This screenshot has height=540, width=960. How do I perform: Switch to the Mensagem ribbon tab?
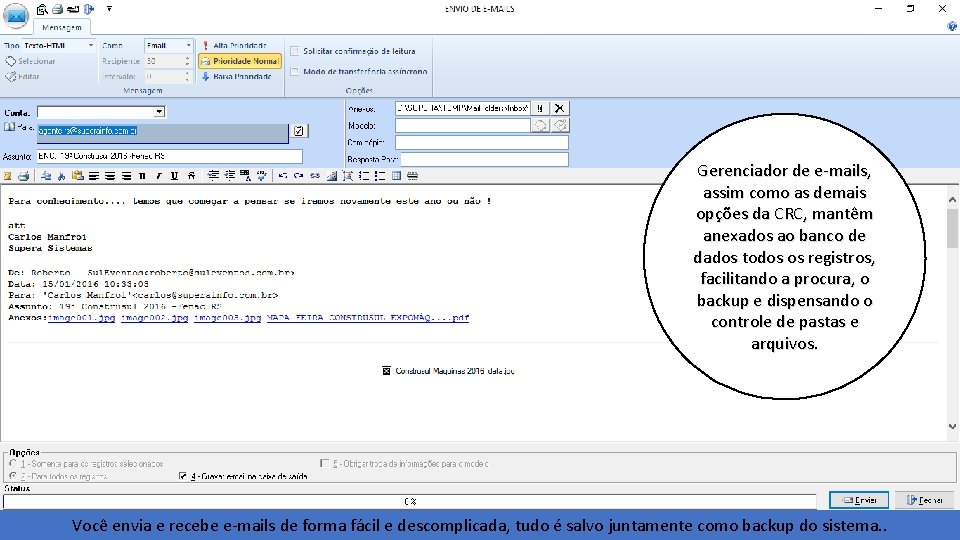[61, 28]
